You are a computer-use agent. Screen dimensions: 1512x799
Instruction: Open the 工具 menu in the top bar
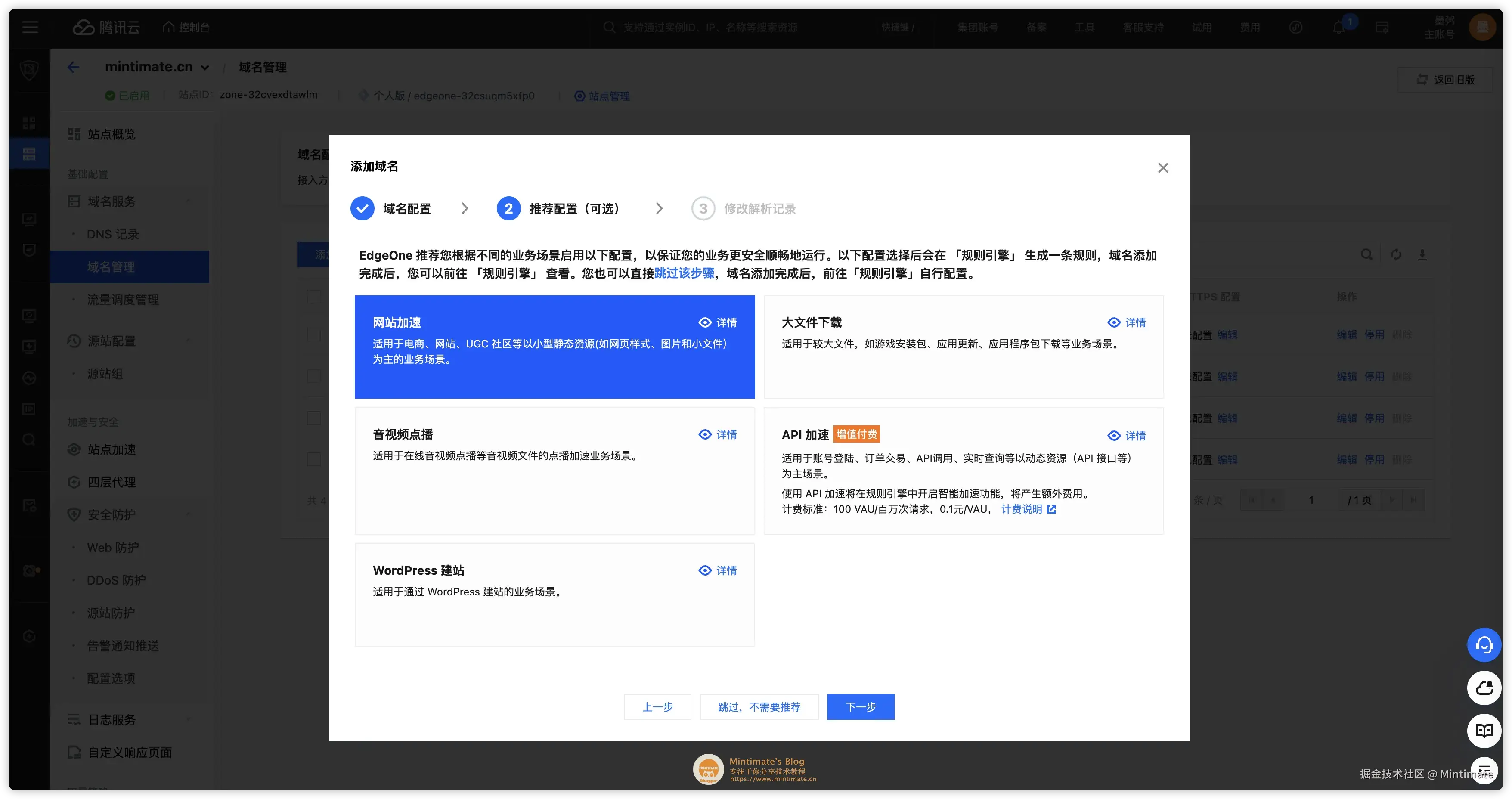click(1084, 27)
